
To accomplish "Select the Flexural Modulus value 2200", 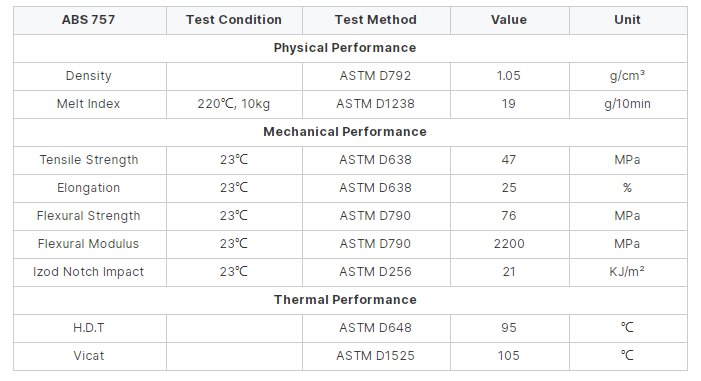I will click(x=509, y=244).
